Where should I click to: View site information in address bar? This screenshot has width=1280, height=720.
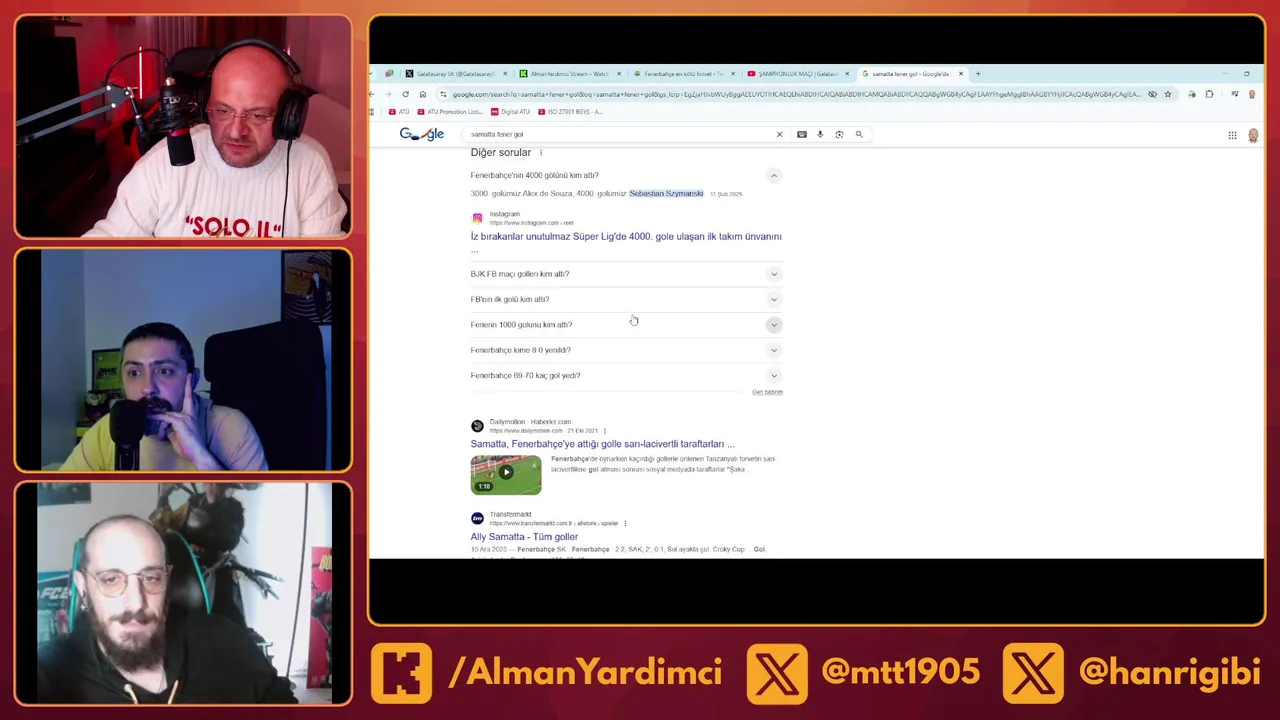coord(443,94)
